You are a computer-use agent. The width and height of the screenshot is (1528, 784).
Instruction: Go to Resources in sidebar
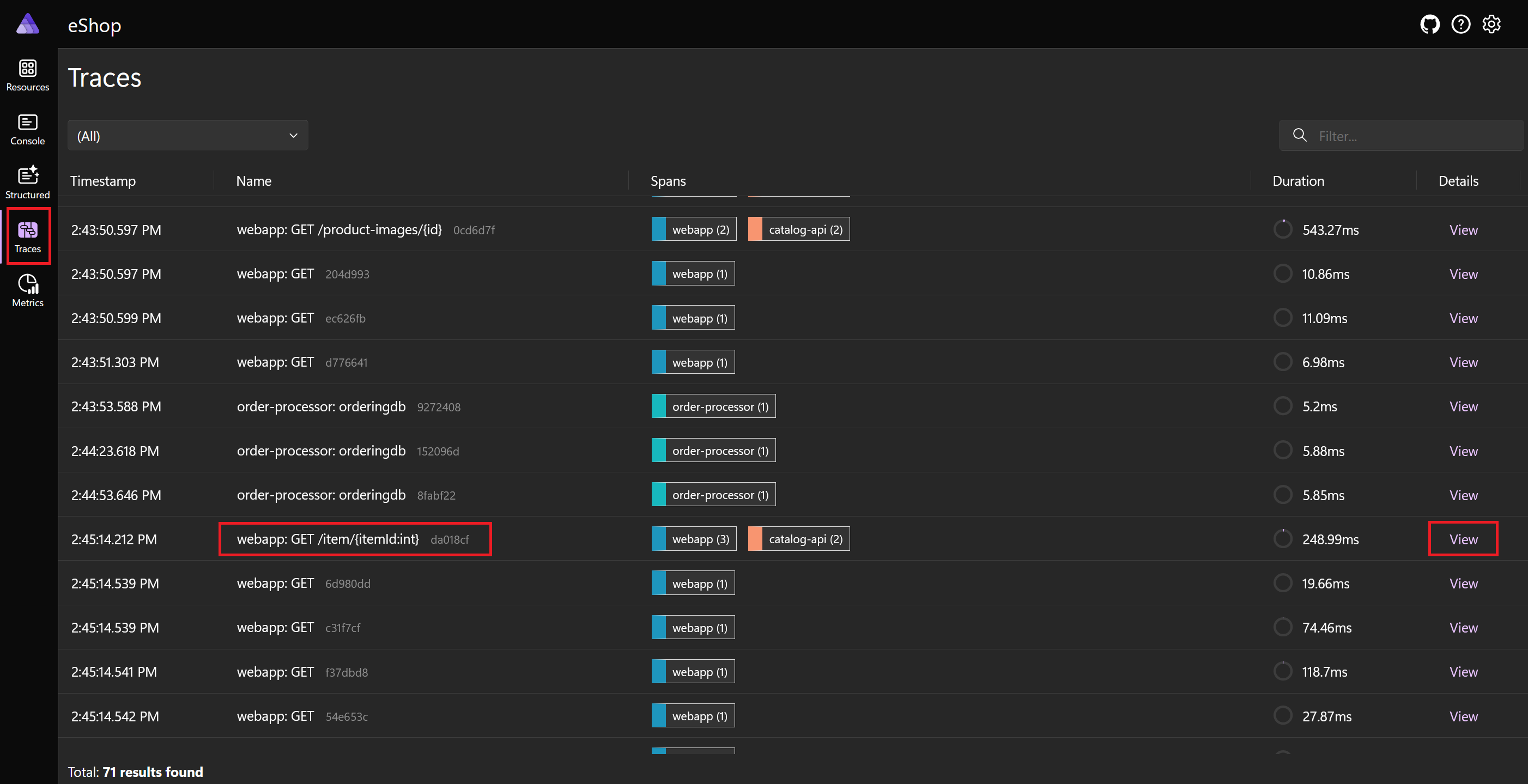pyautogui.click(x=27, y=75)
